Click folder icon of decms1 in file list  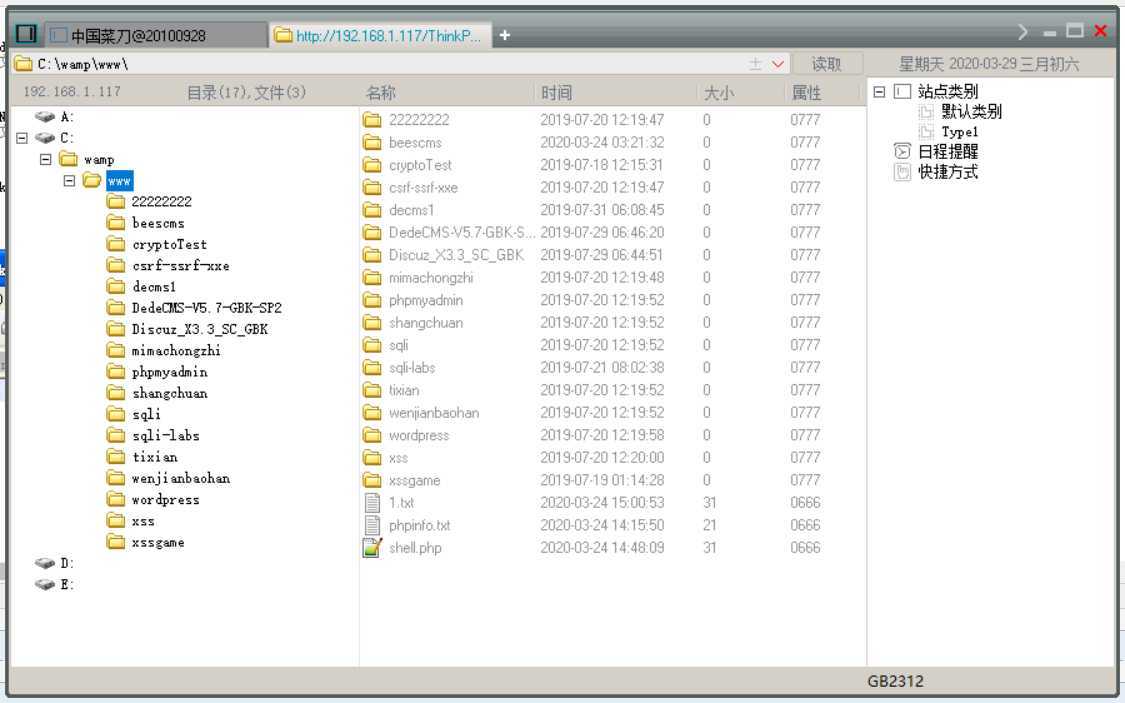click(x=372, y=210)
